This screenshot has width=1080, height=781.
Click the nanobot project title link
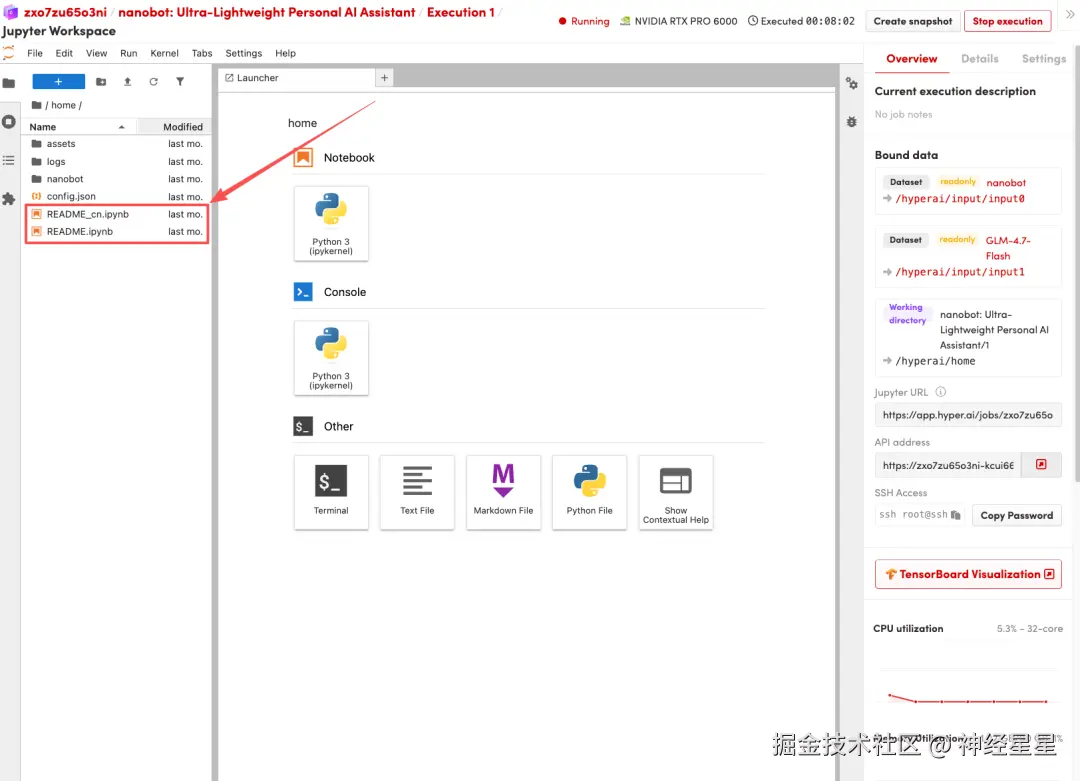click(267, 12)
